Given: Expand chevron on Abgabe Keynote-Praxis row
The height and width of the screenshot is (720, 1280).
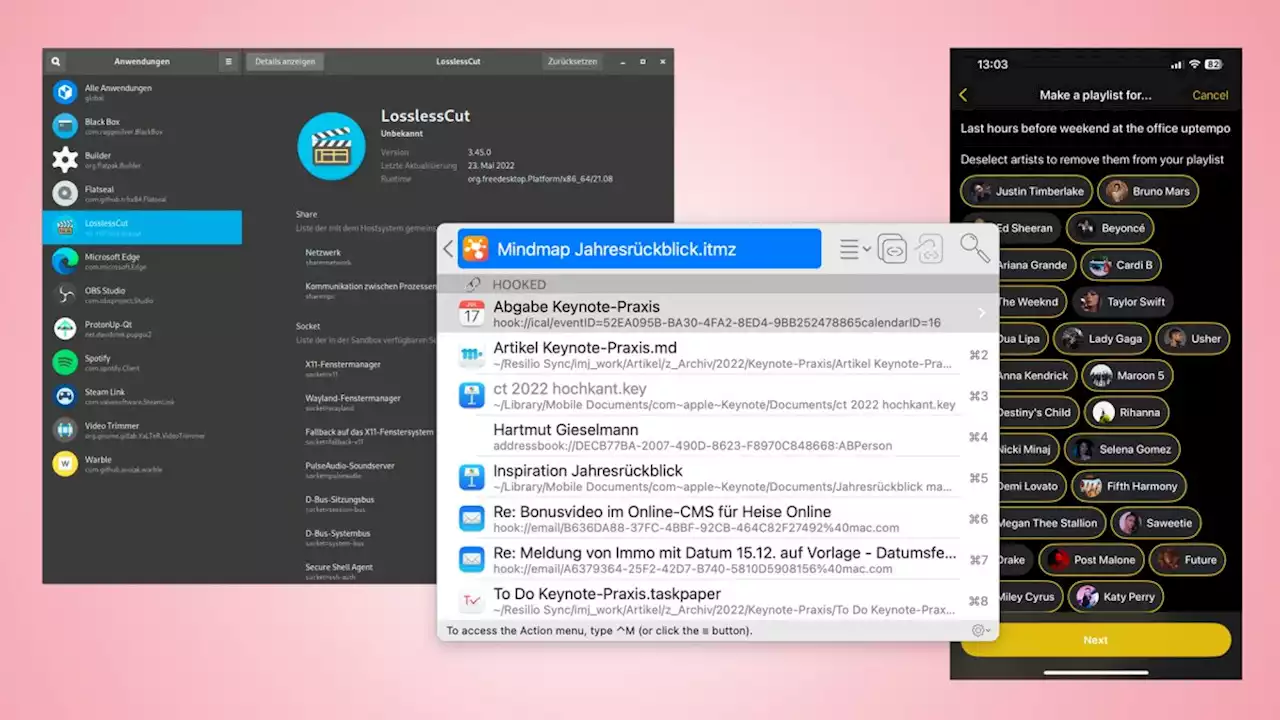Looking at the screenshot, I should tap(982, 314).
